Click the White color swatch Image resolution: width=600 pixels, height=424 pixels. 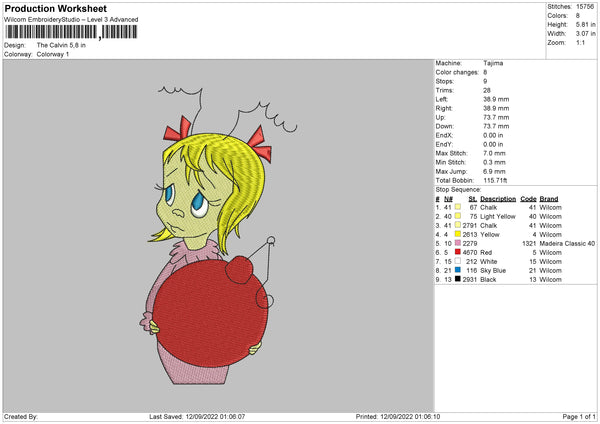[458, 261]
